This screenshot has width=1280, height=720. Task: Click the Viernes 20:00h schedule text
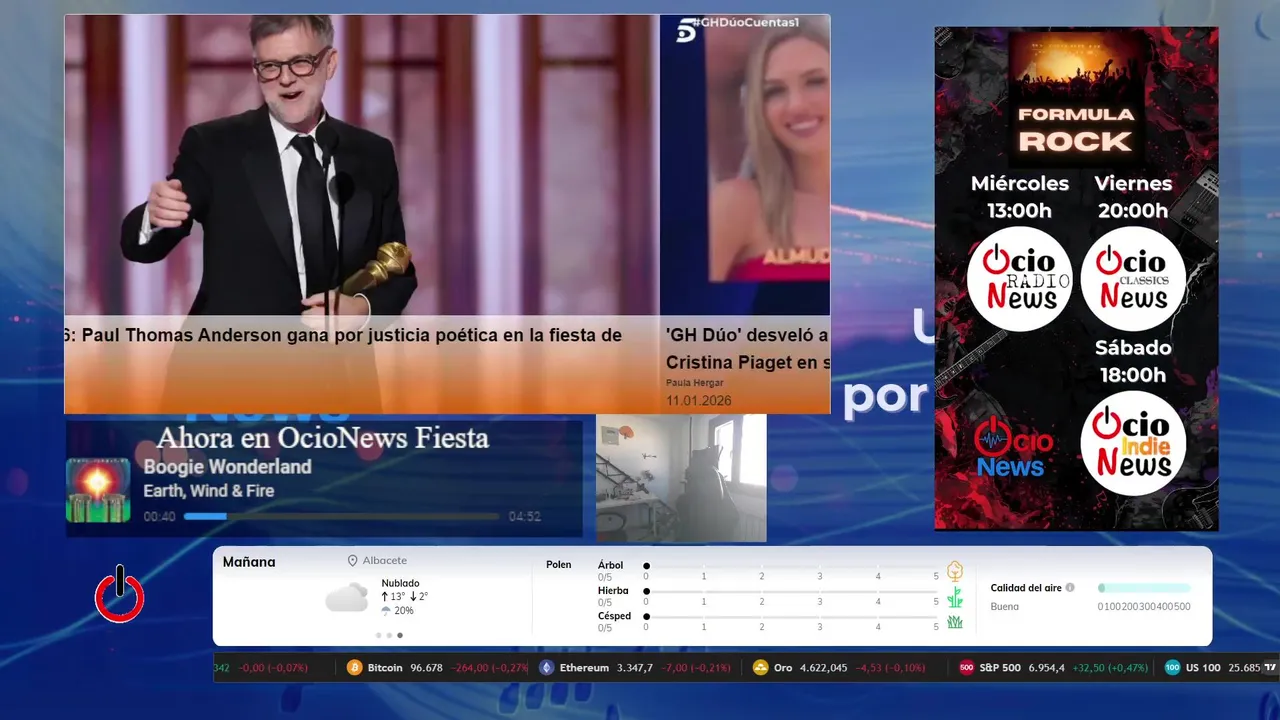click(1133, 197)
